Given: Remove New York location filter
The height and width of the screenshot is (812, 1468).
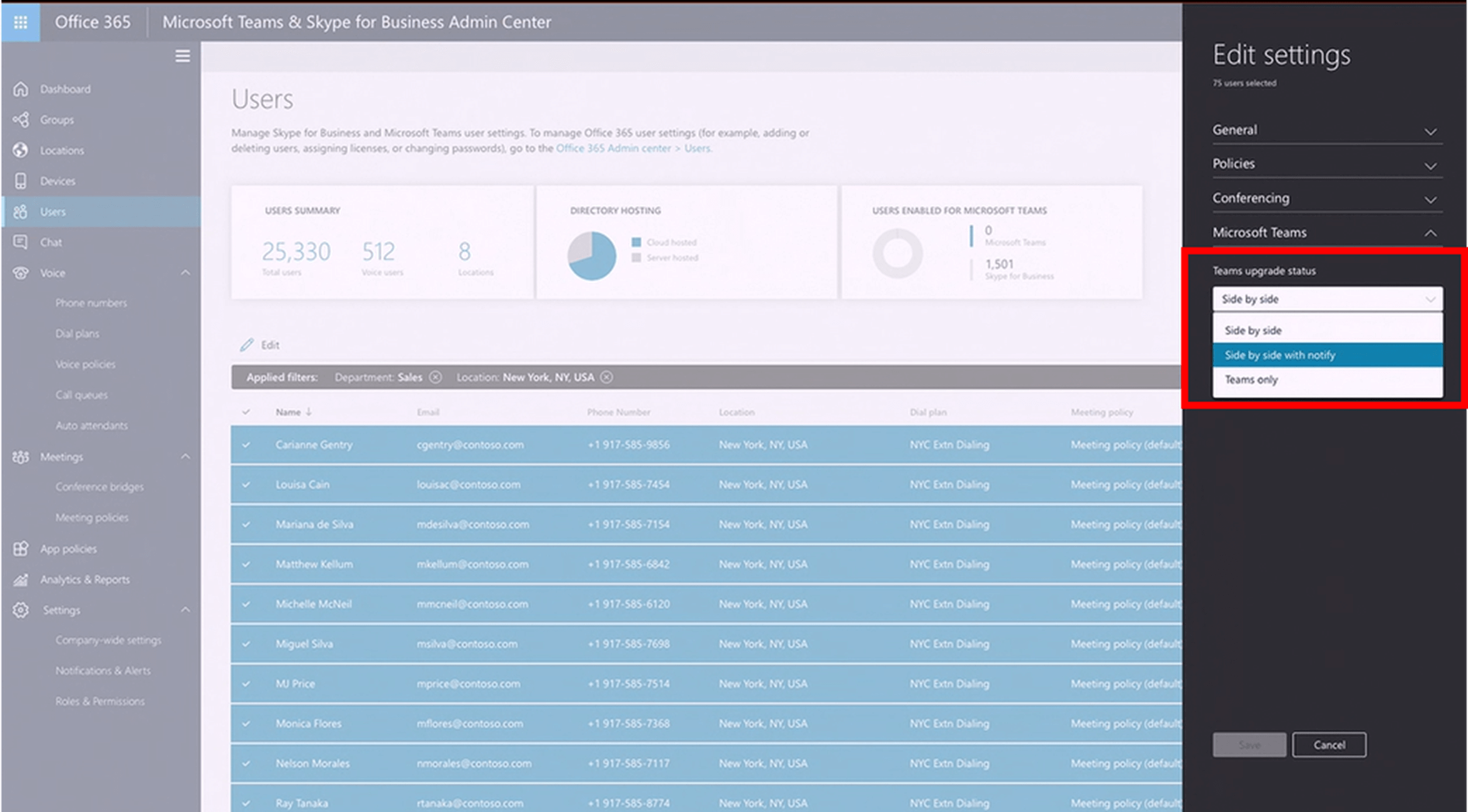Looking at the screenshot, I should 607,377.
